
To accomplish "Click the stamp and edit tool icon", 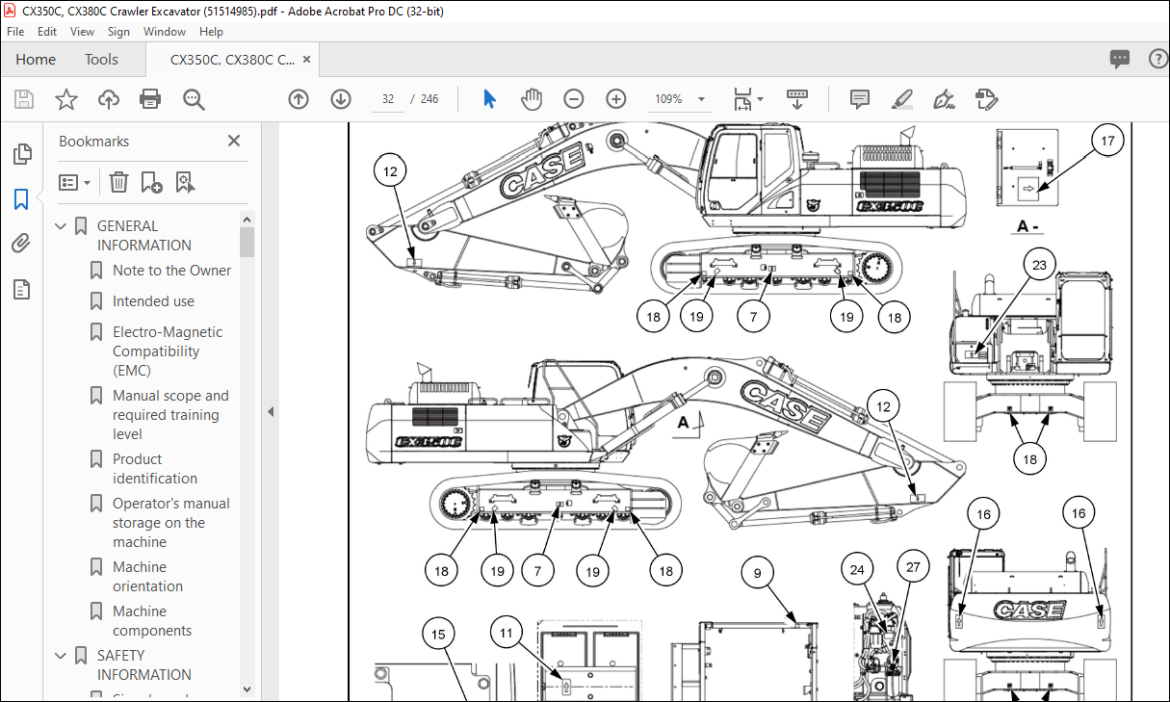I will (986, 98).
